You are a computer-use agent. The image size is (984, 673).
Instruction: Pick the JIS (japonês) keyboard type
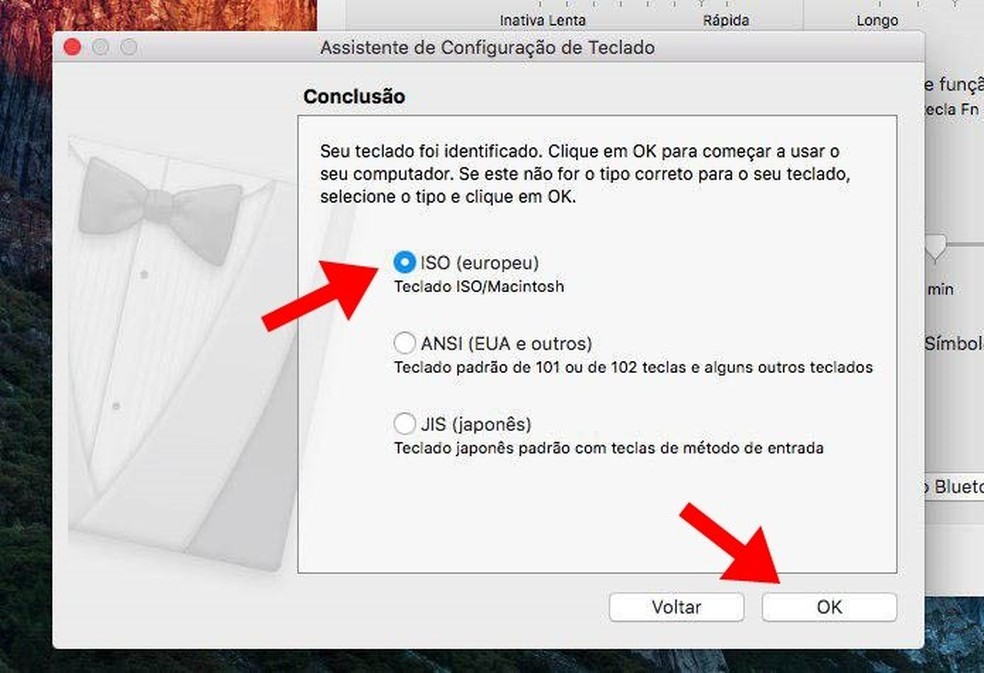coord(404,424)
